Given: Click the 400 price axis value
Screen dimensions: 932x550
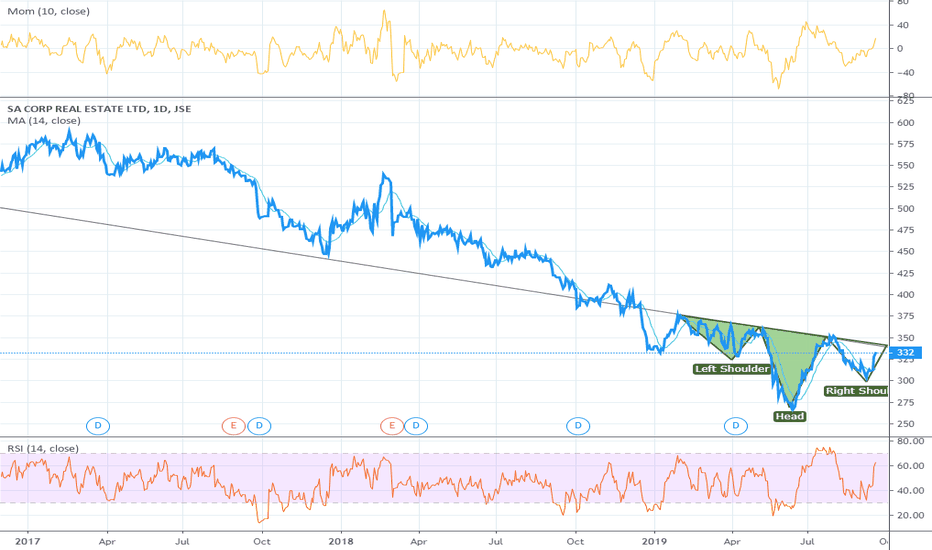Looking at the screenshot, I should coord(906,295).
